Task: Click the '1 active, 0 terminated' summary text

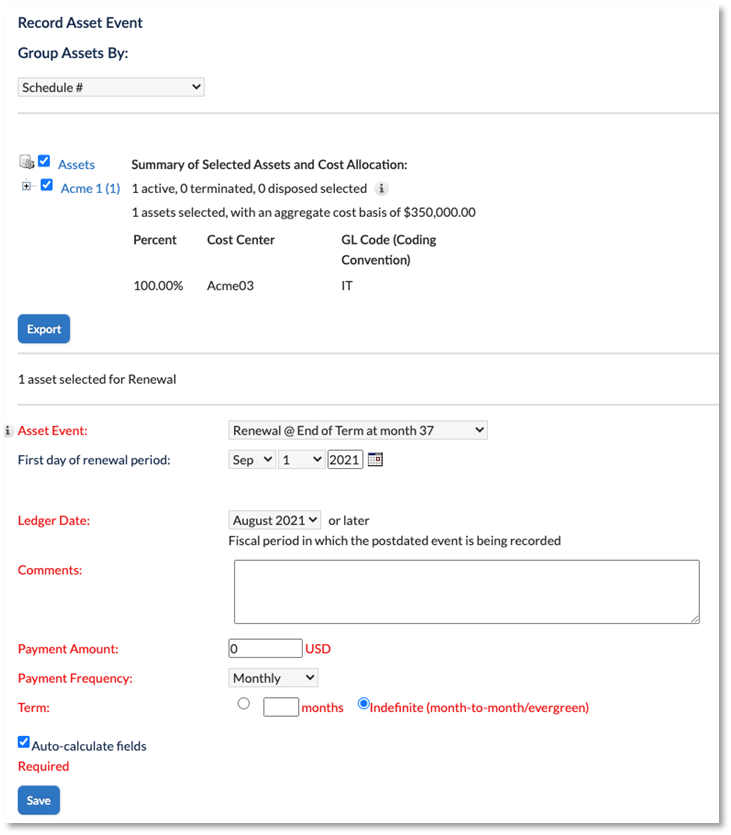Action: click(249, 189)
